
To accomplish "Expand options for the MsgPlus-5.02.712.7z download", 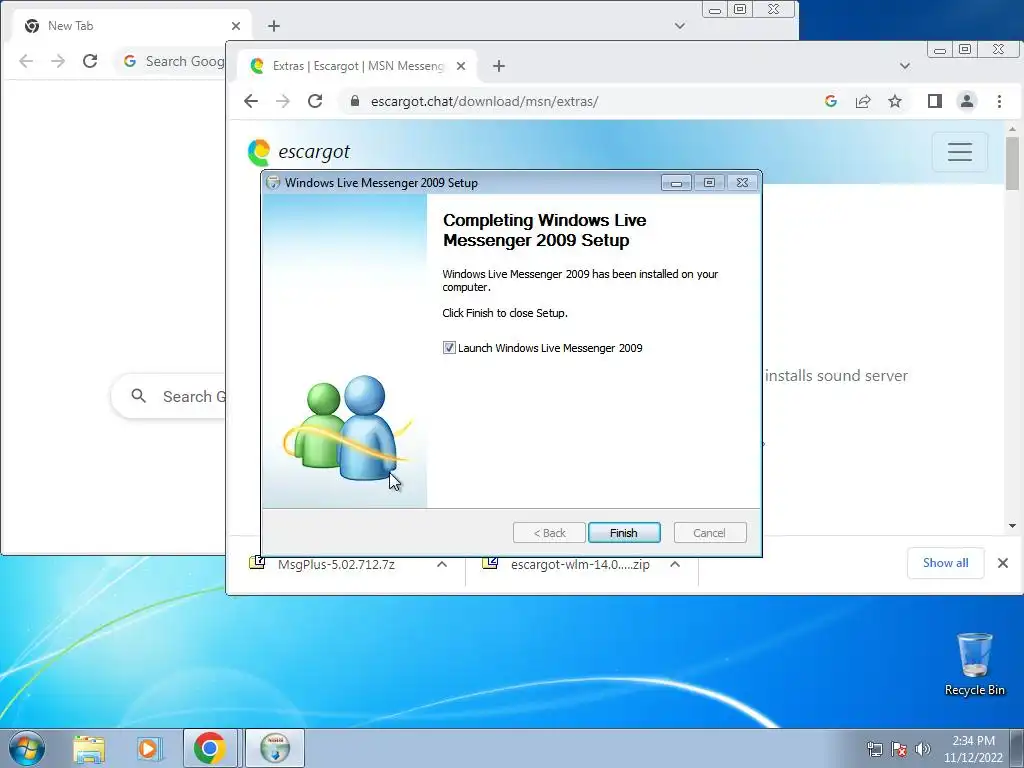I will click(x=442, y=564).
